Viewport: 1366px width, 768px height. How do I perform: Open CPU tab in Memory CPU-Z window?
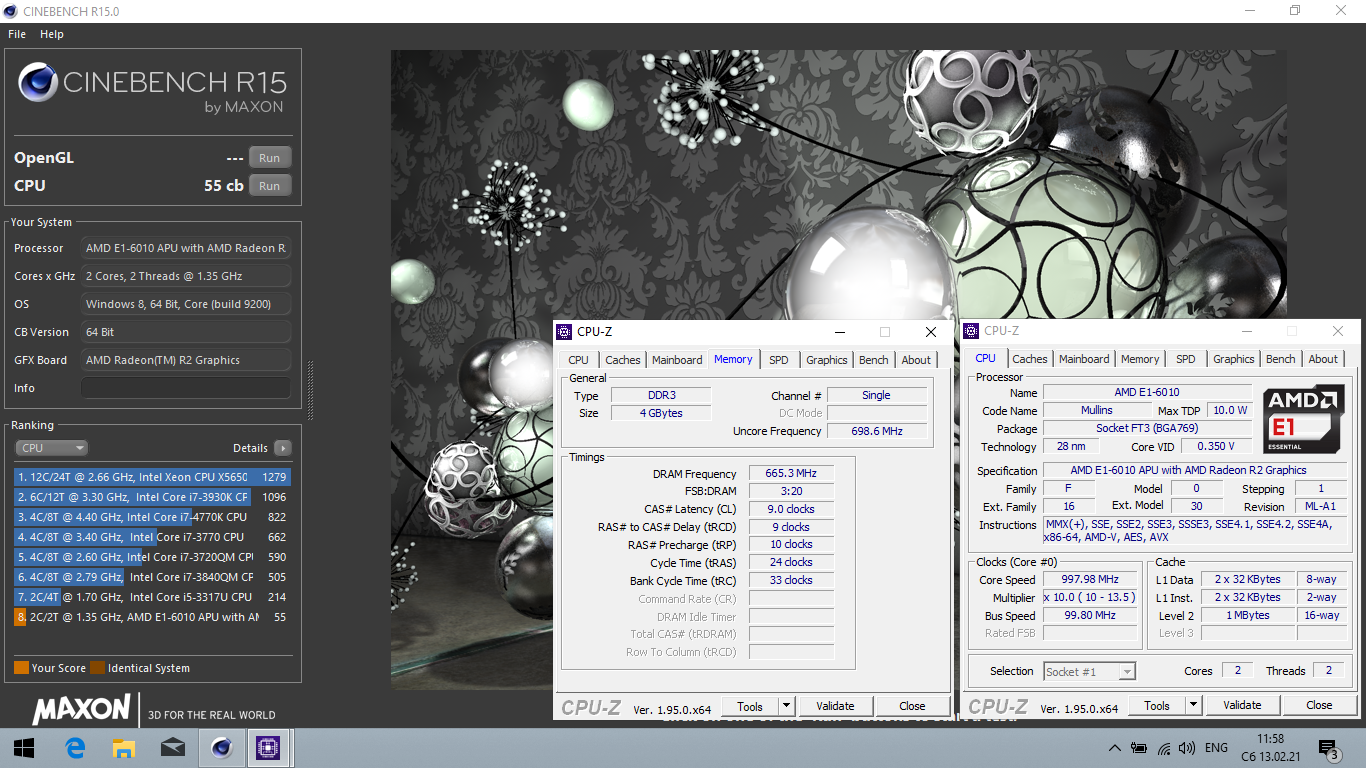click(x=578, y=360)
